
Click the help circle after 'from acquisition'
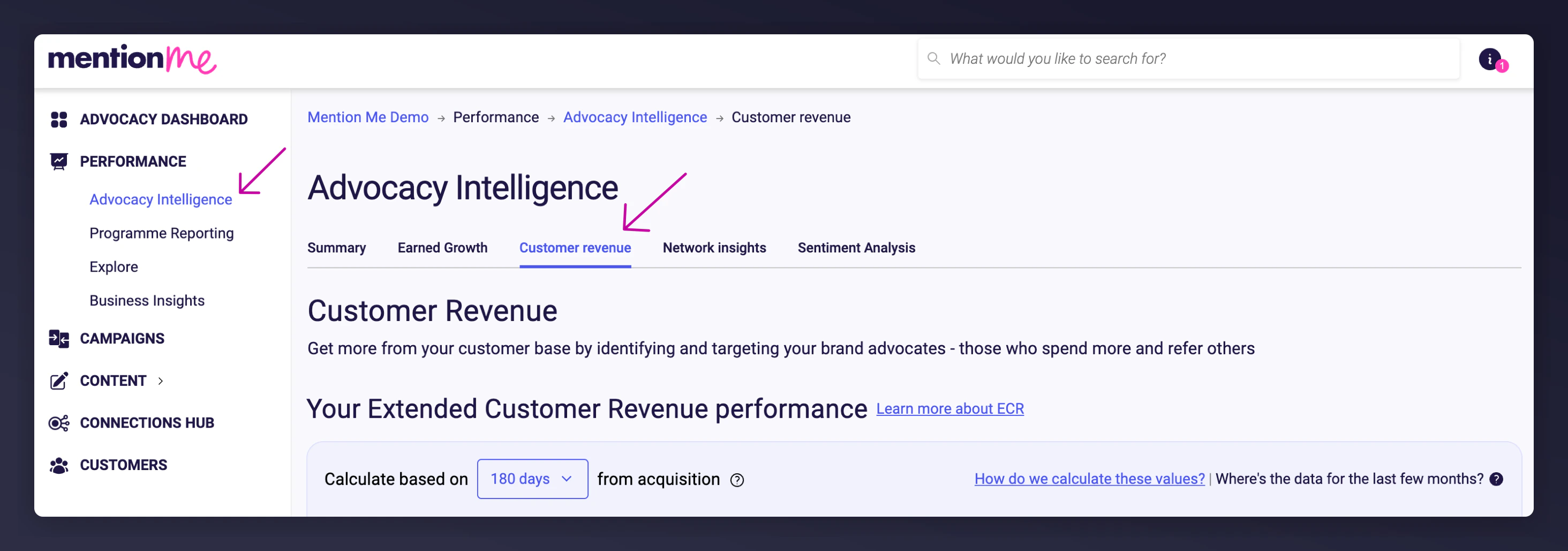point(737,480)
